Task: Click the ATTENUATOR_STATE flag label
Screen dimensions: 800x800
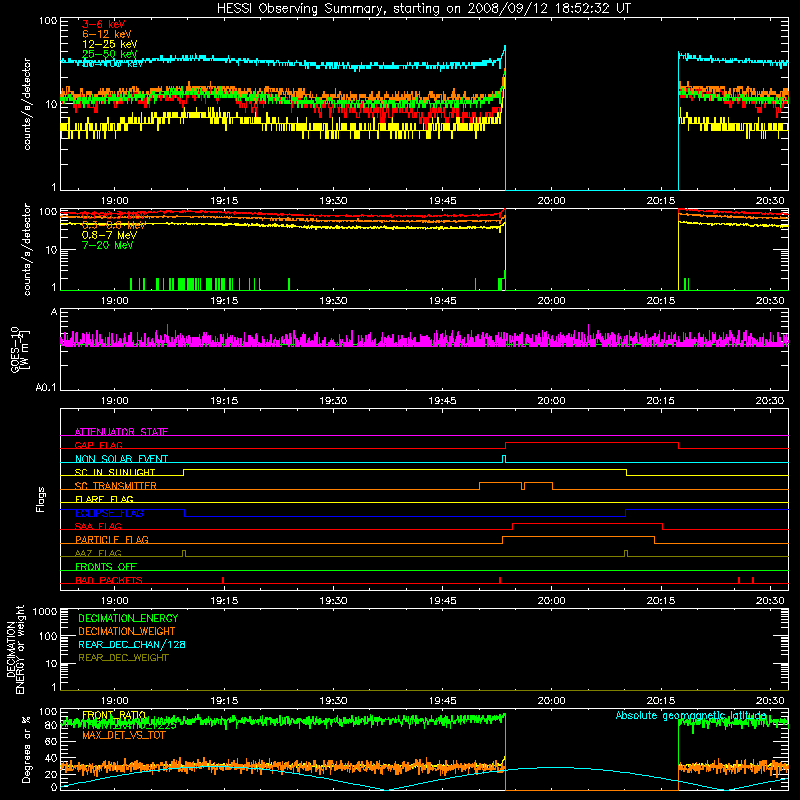Action: tap(121, 432)
